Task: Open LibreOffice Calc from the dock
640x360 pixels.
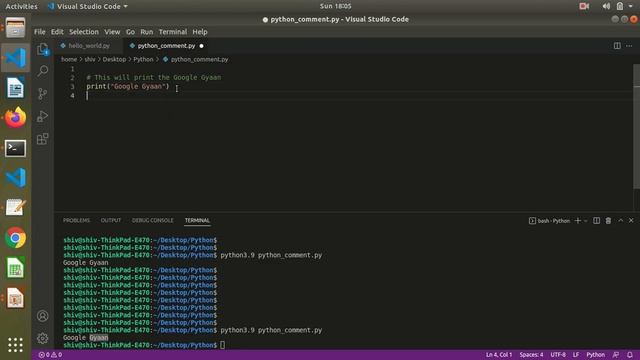Action: (x=16, y=268)
